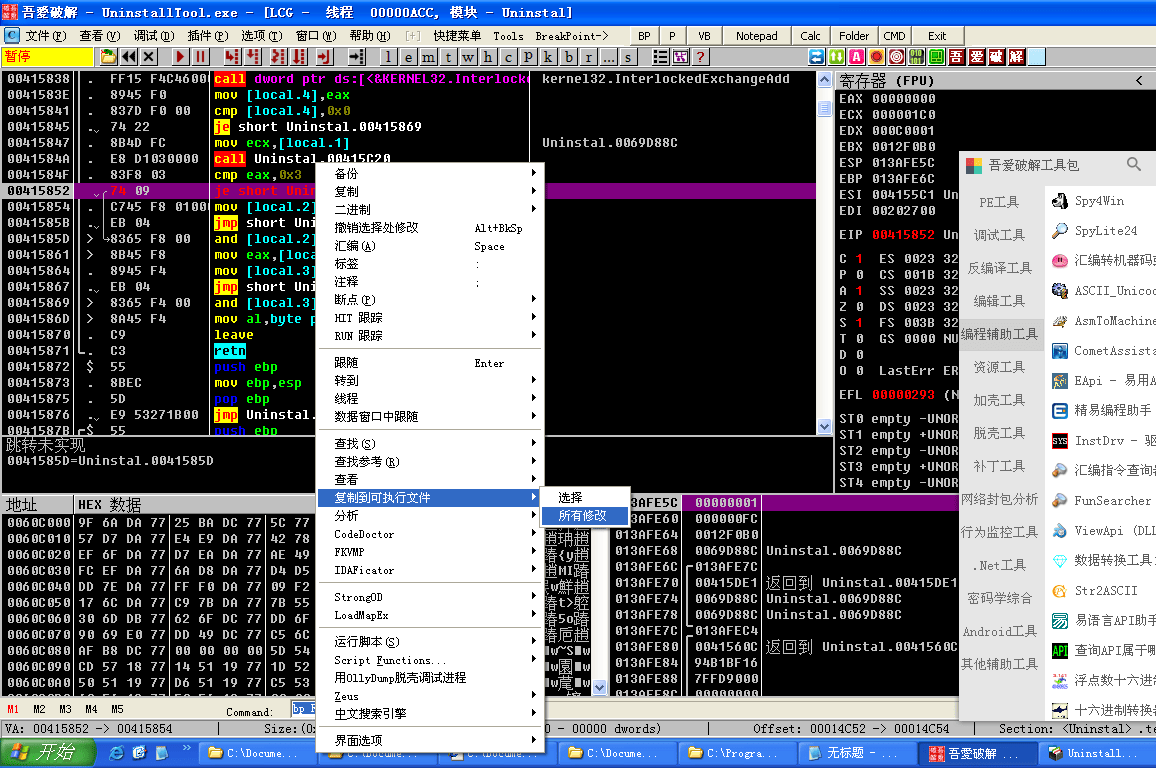Click the Notepad quick button
This screenshot has width=1156, height=768.
point(756,35)
